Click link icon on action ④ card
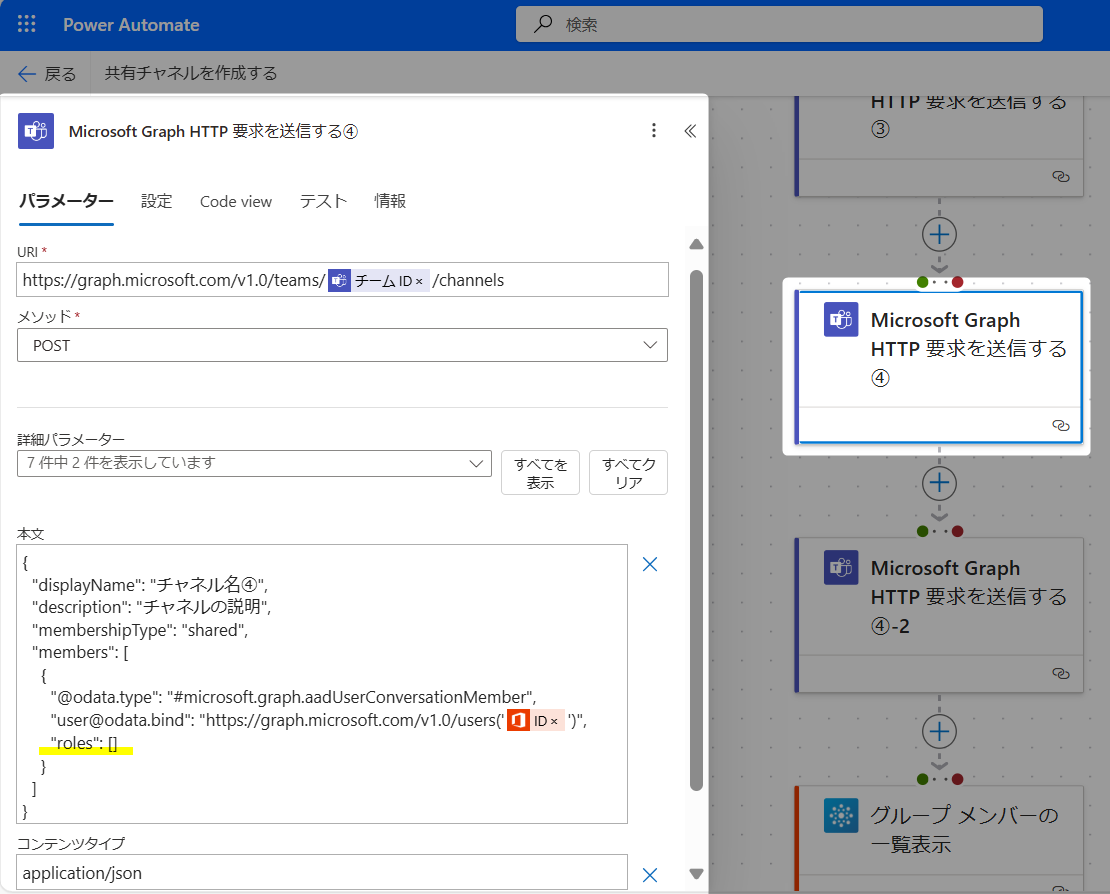Image resolution: width=1110 pixels, height=894 pixels. click(x=1060, y=425)
